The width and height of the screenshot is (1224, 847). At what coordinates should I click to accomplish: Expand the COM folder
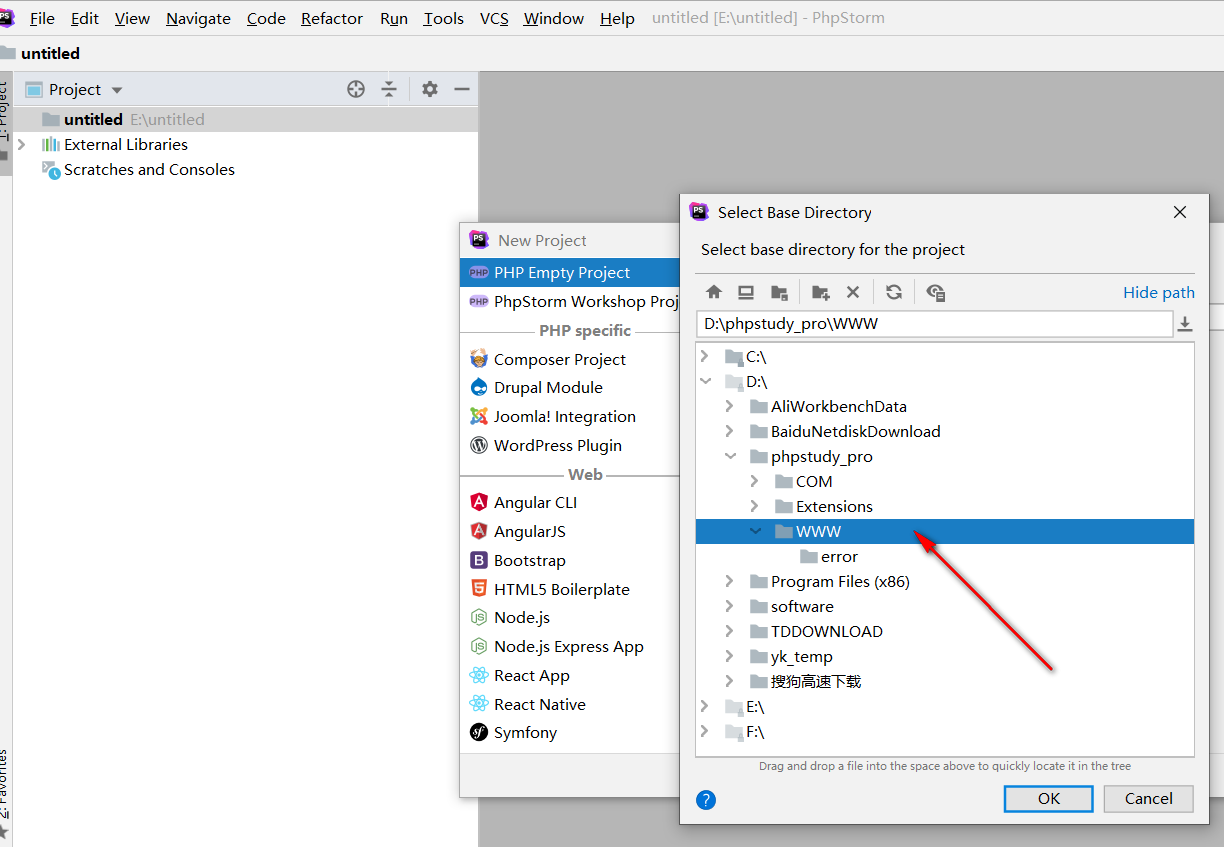coord(755,481)
